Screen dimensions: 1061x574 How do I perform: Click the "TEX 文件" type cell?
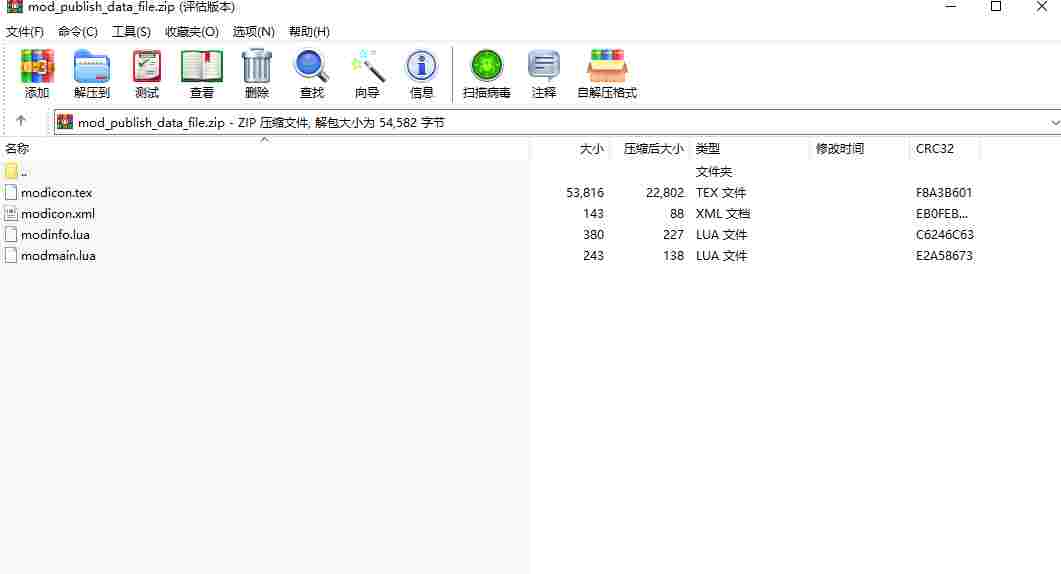pyautogui.click(x=721, y=193)
